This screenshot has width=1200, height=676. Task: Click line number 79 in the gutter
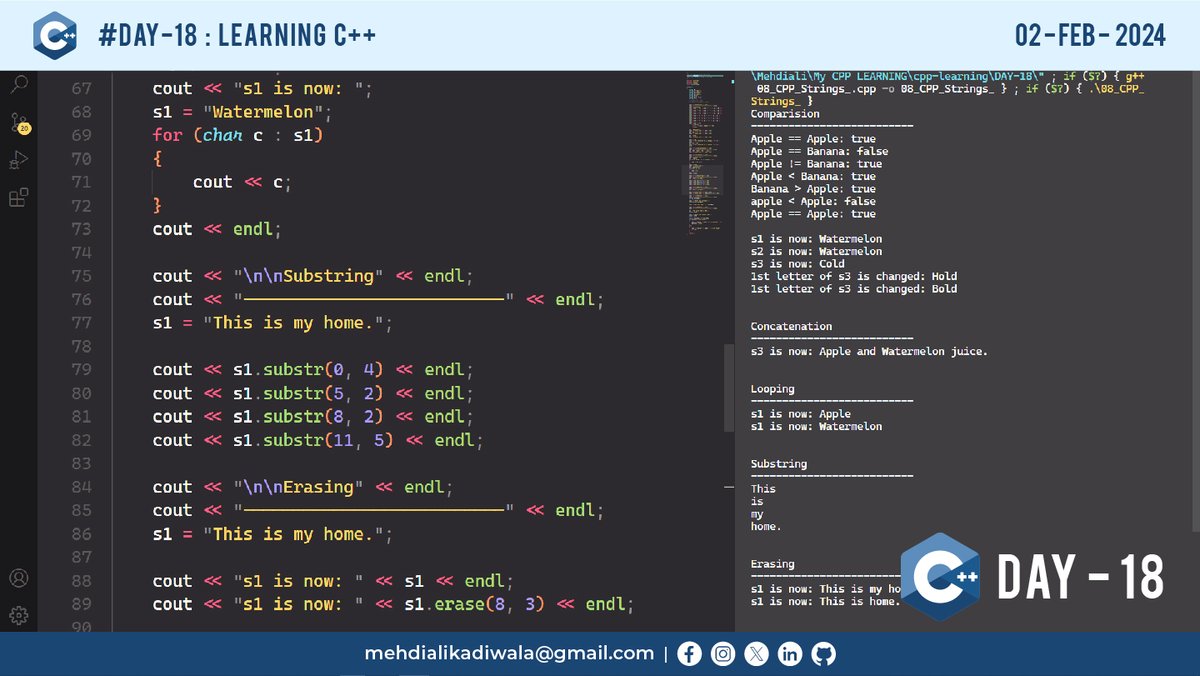click(x=81, y=370)
